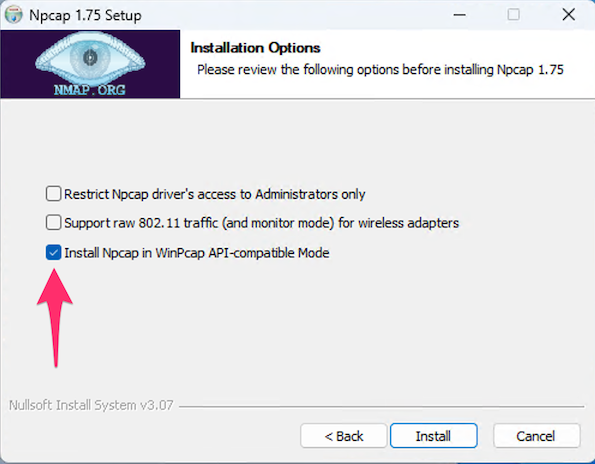Uncheck the WinPcap API-compatible Mode checkbox

point(53,252)
